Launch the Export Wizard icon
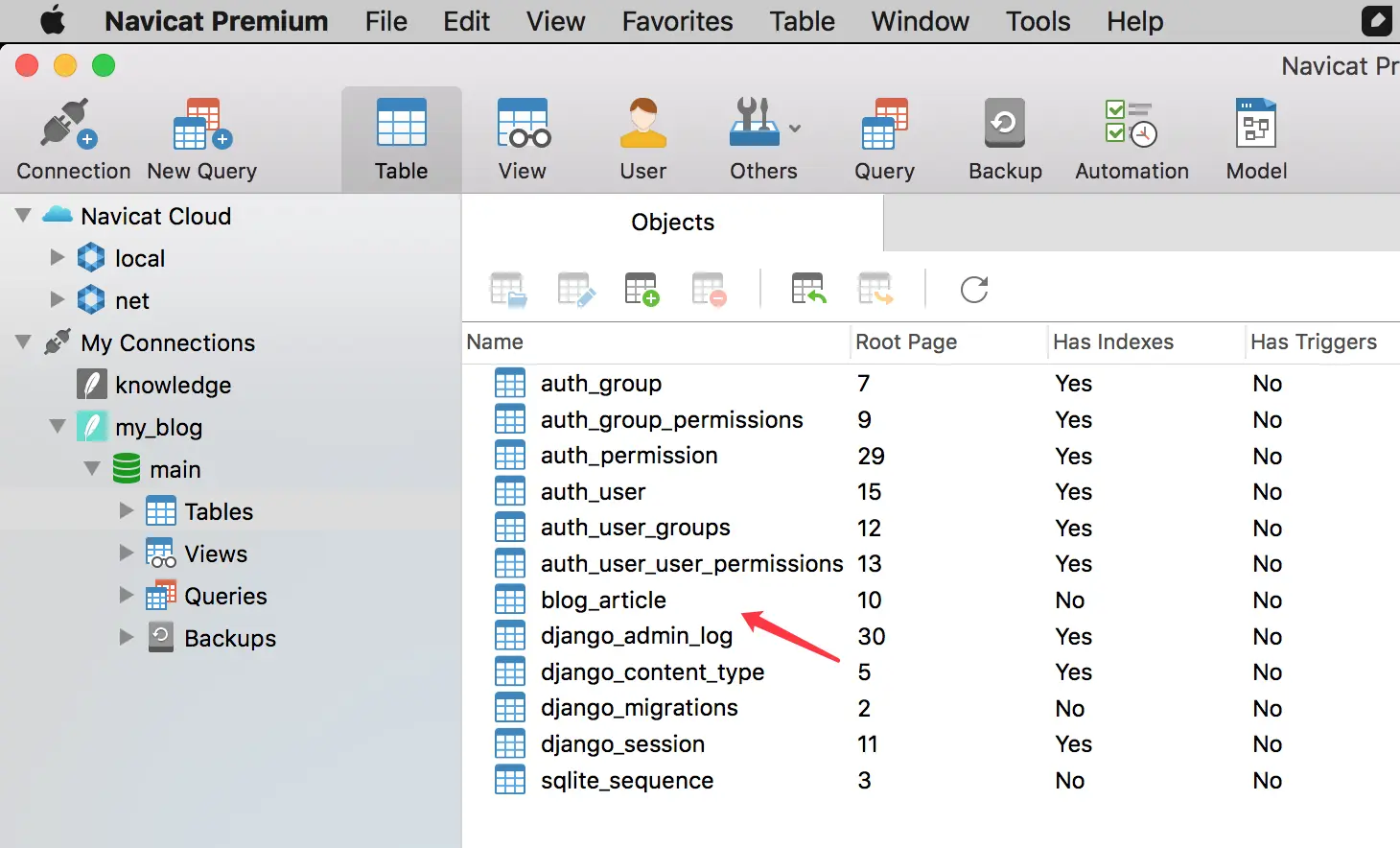The image size is (1400, 848). click(876, 289)
